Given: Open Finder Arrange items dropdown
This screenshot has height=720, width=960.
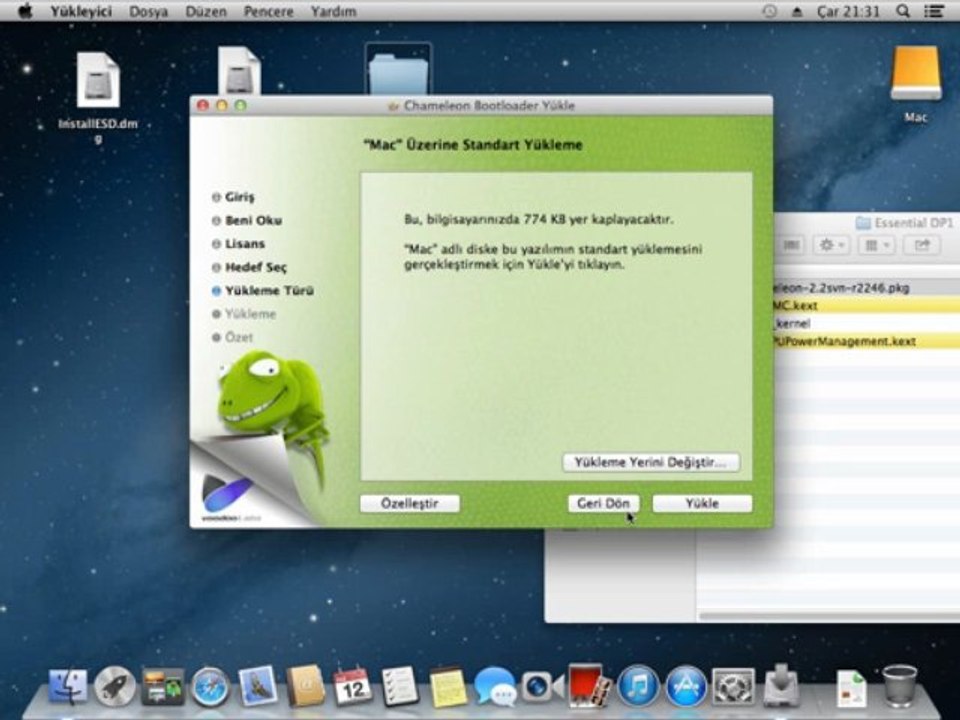Looking at the screenshot, I should point(877,246).
